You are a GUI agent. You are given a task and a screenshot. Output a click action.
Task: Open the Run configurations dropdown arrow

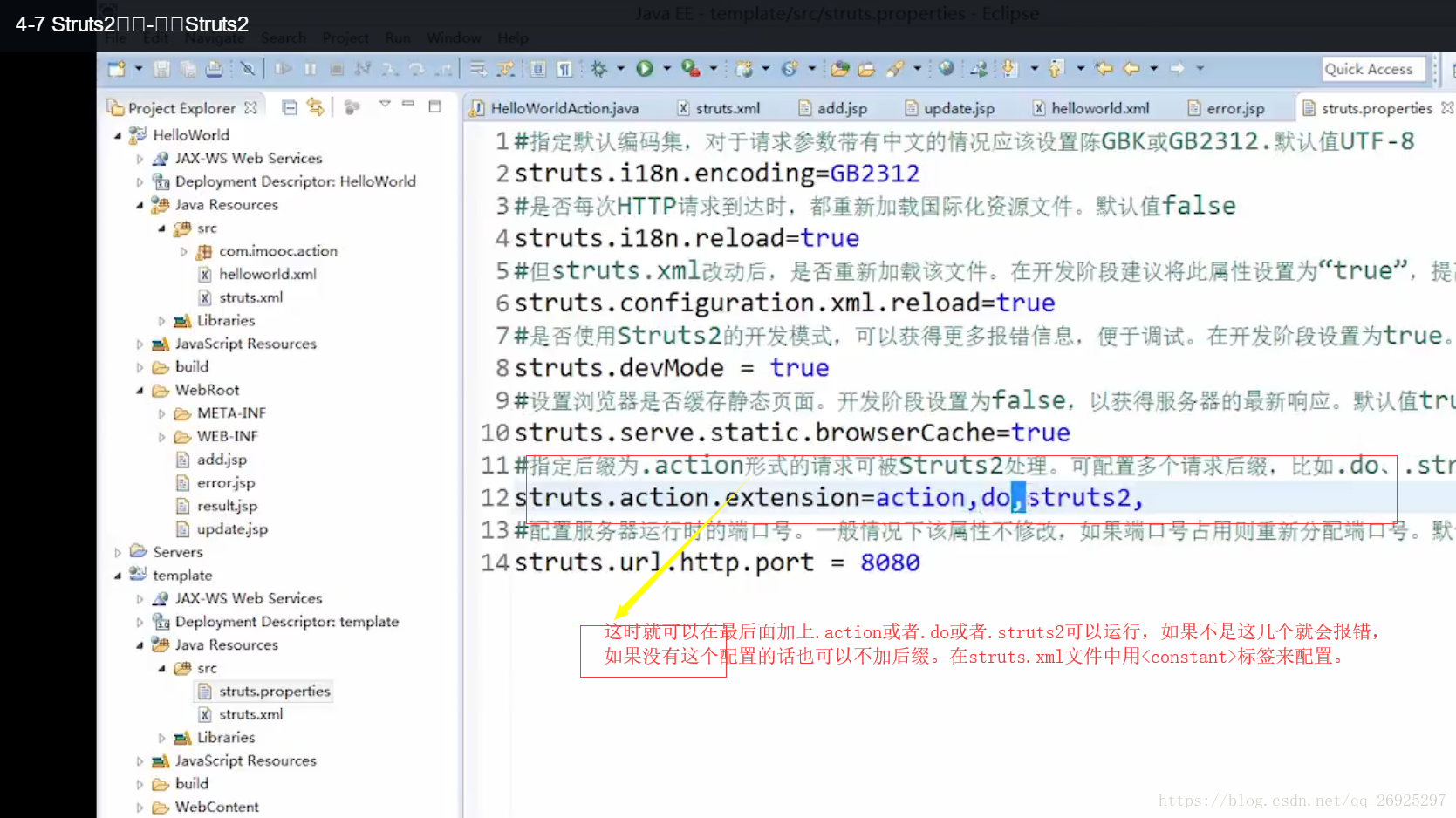click(667, 68)
